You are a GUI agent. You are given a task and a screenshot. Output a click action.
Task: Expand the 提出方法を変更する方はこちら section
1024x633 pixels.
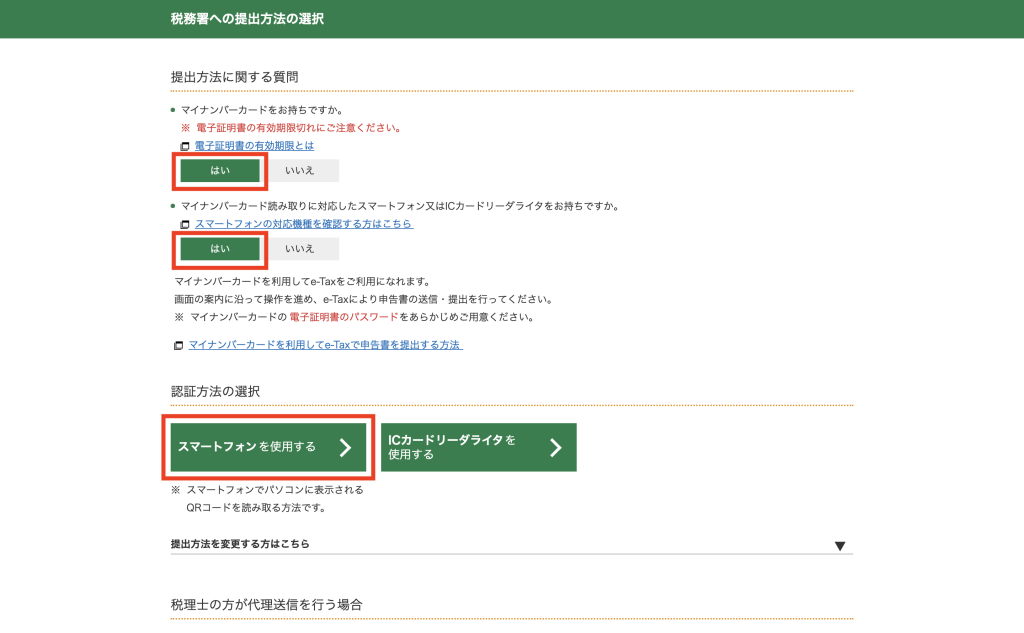coord(240,544)
